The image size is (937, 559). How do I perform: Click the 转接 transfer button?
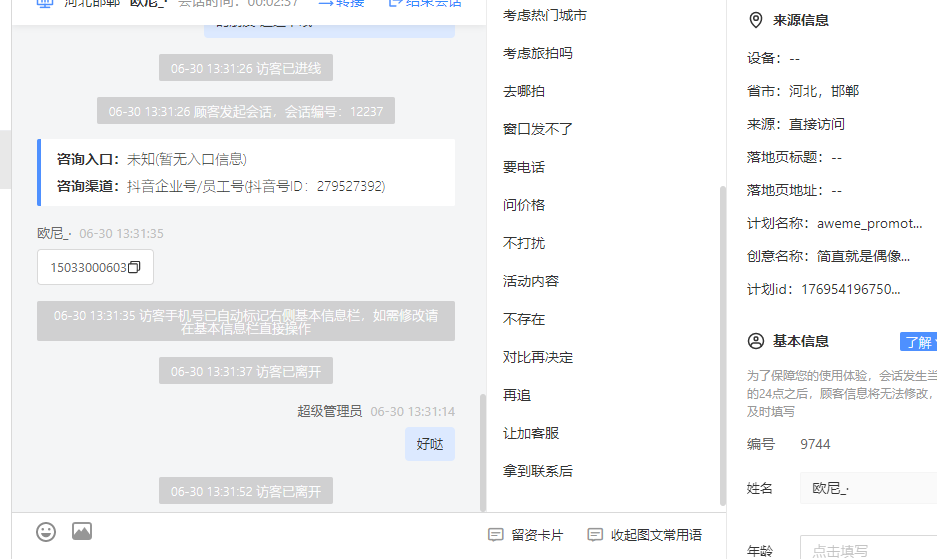point(341,3)
